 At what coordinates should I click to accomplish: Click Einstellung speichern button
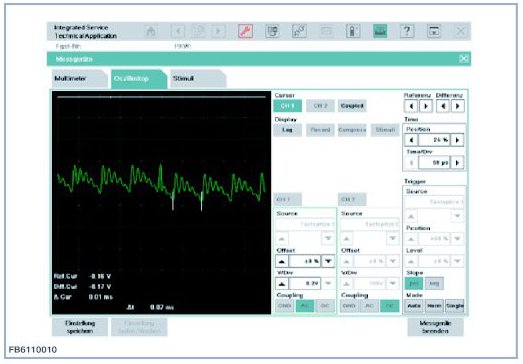pyautogui.click(x=80, y=327)
